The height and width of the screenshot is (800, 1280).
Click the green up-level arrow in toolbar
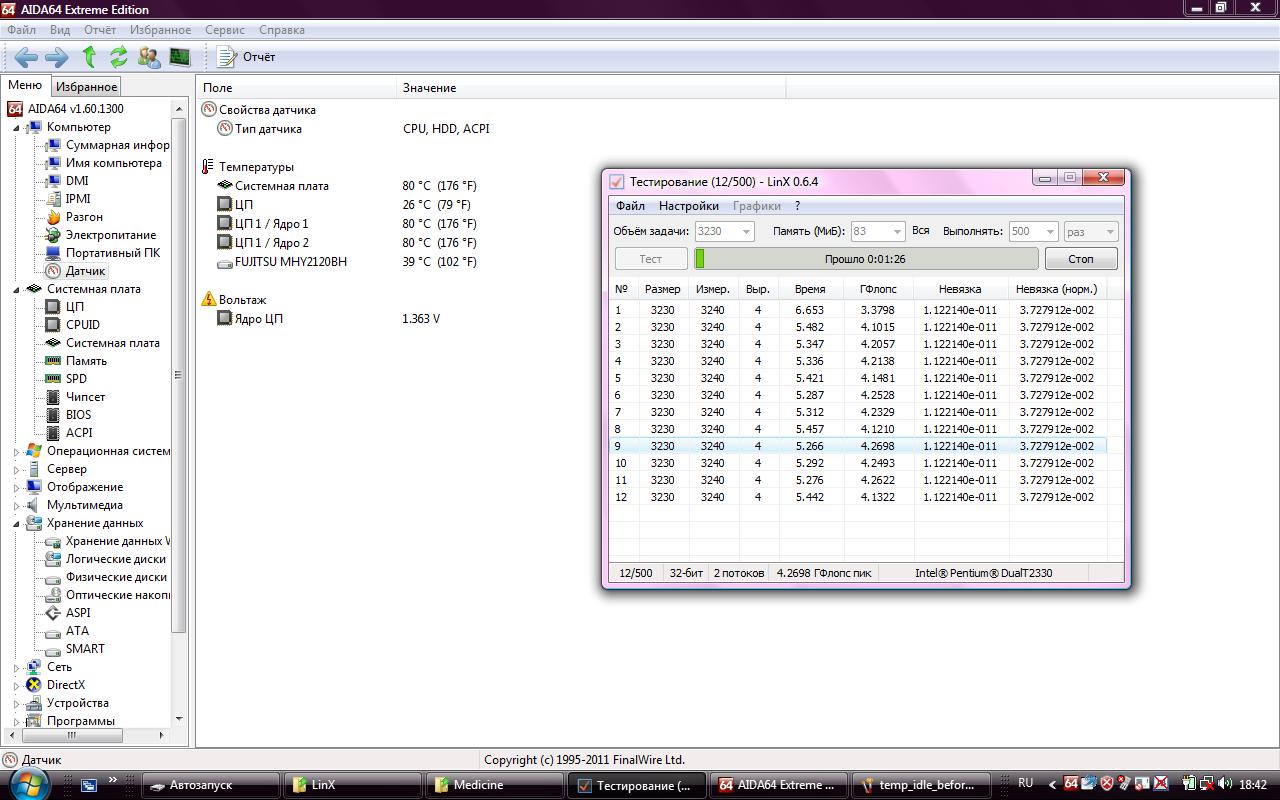pos(89,57)
